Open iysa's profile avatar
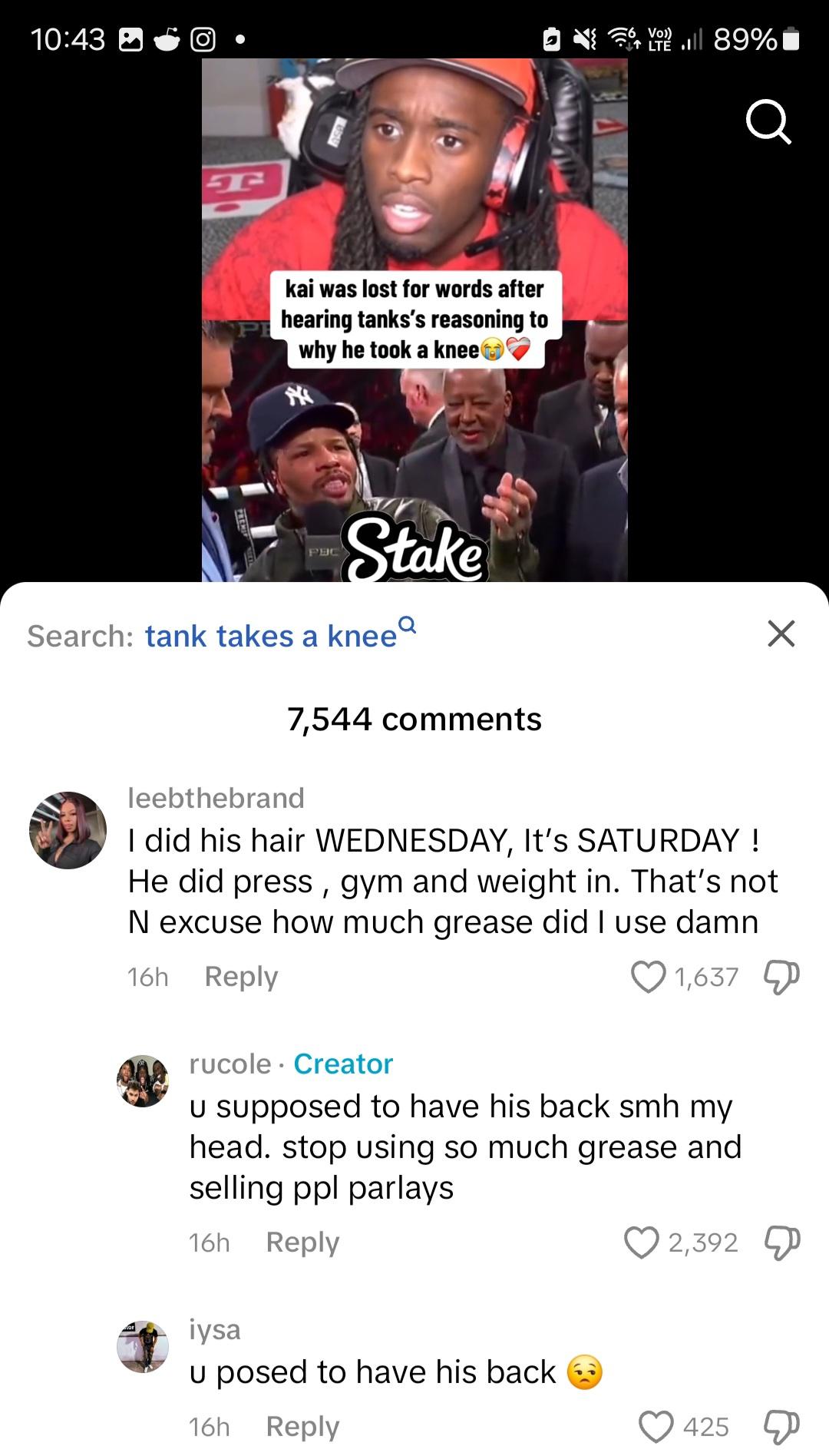 coord(143,1347)
